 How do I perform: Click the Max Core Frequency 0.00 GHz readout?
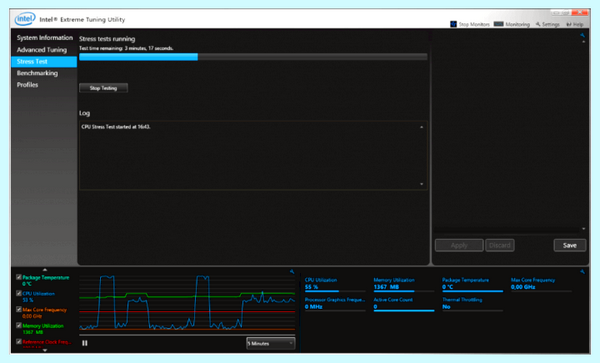(541, 284)
